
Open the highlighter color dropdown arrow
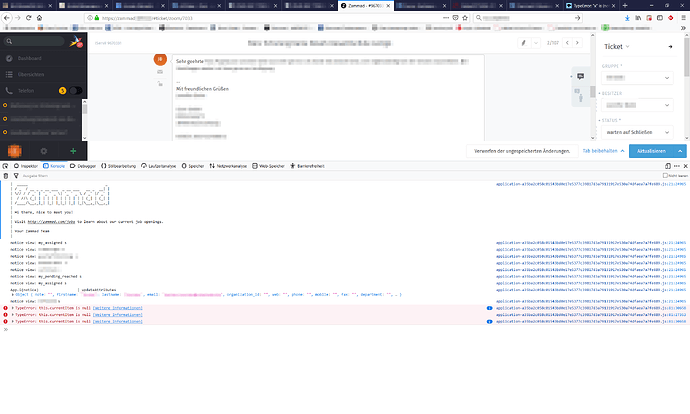point(536,43)
